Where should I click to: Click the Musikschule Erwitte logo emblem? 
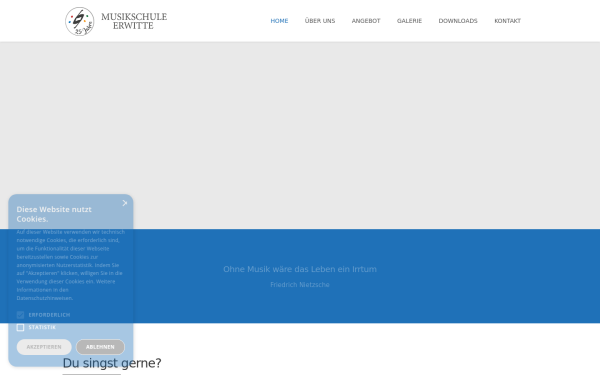point(80,21)
